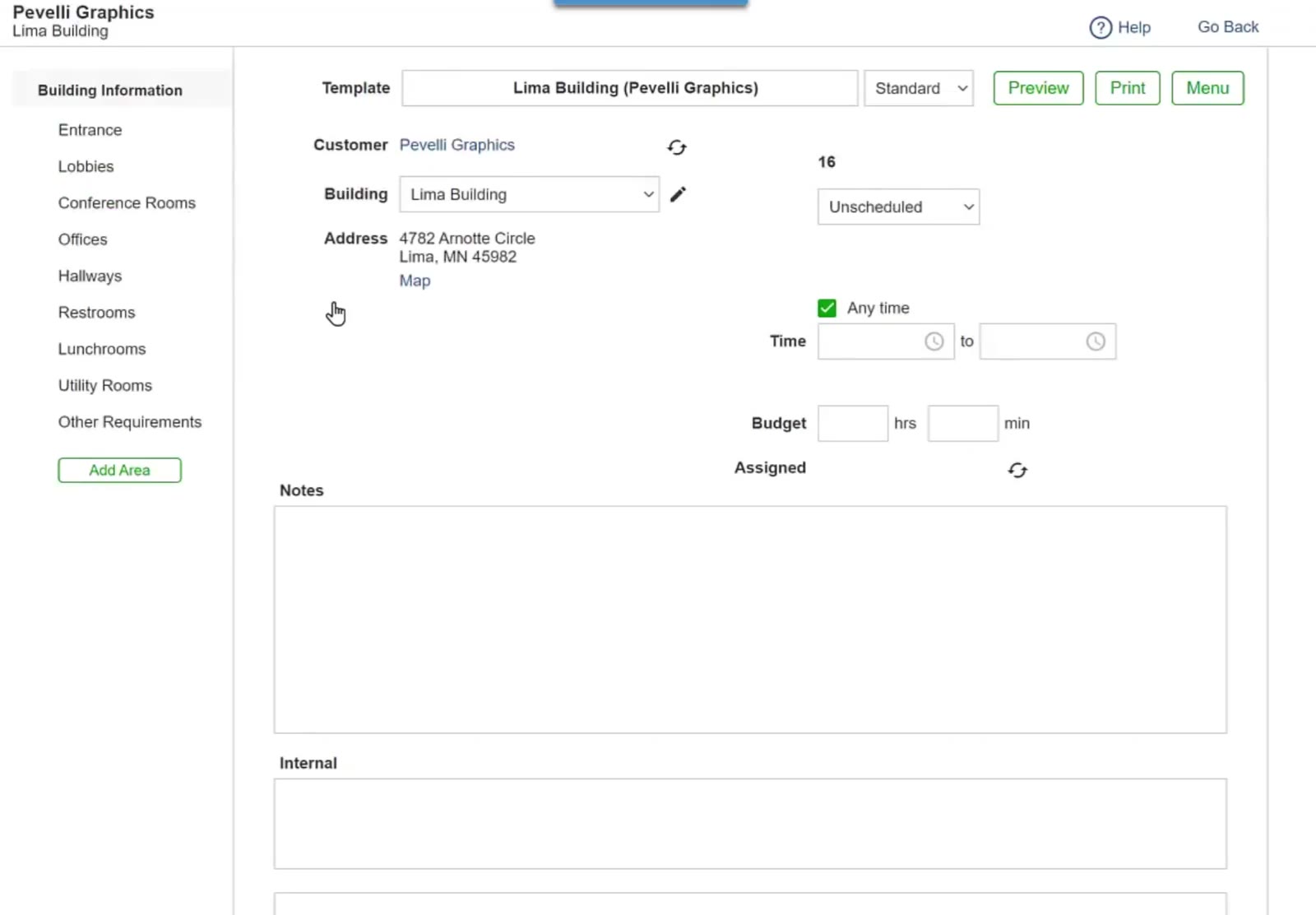The height and width of the screenshot is (915, 1316).
Task: Click inside the Internal text area
Action: tap(750, 824)
